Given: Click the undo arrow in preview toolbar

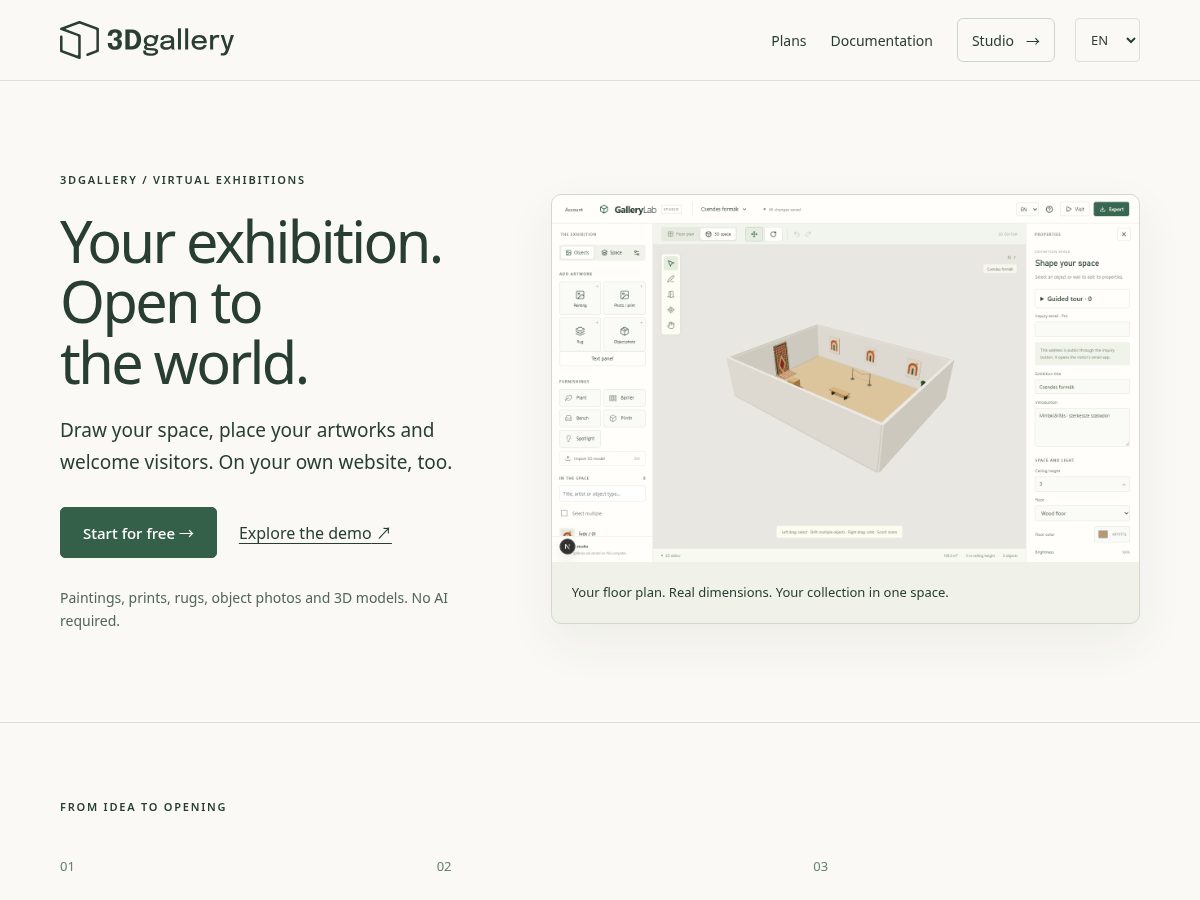Looking at the screenshot, I should pos(797,234).
